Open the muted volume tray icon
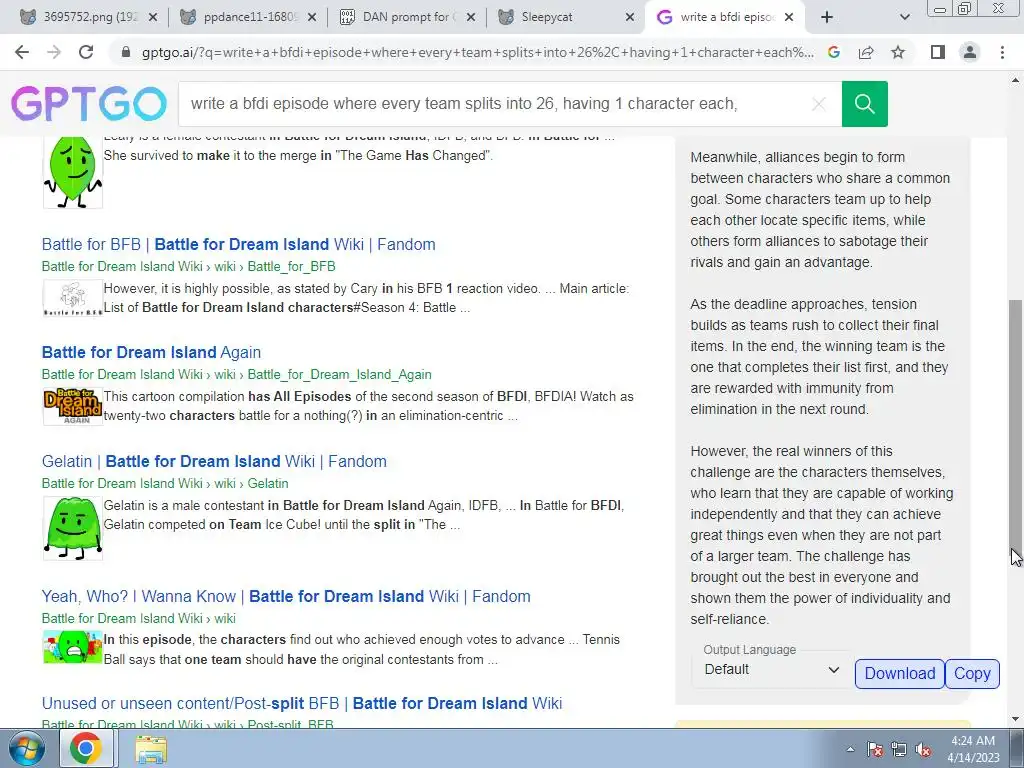The height and width of the screenshot is (768, 1024). pos(923,749)
